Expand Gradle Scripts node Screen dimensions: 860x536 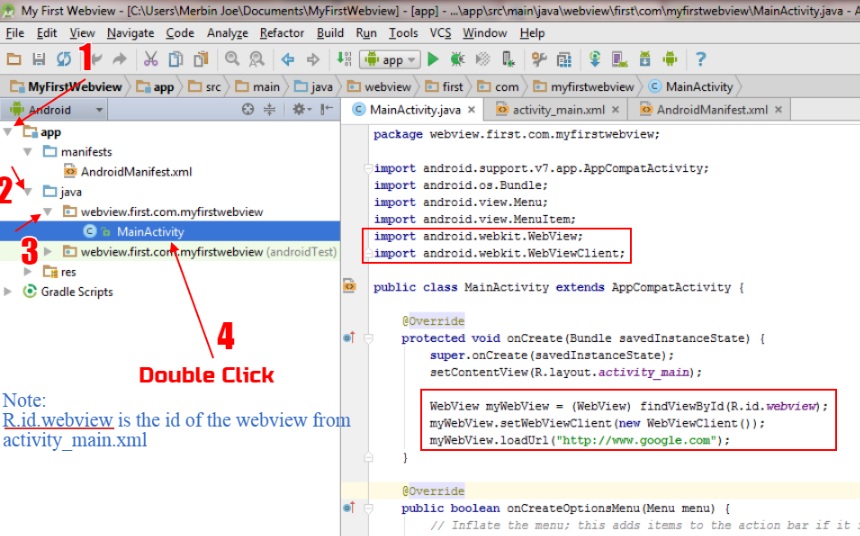[x=8, y=291]
